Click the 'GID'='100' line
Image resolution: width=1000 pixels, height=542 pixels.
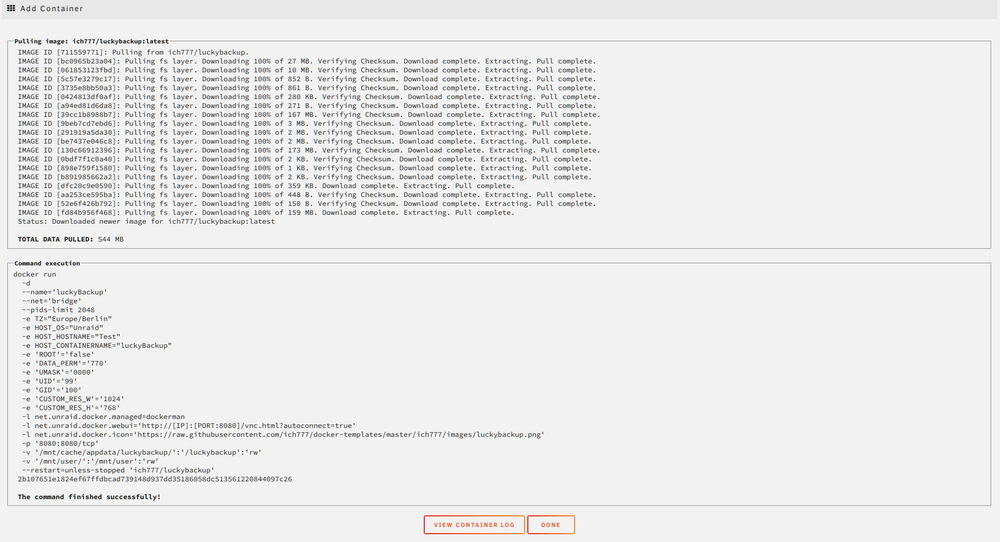coord(52,390)
